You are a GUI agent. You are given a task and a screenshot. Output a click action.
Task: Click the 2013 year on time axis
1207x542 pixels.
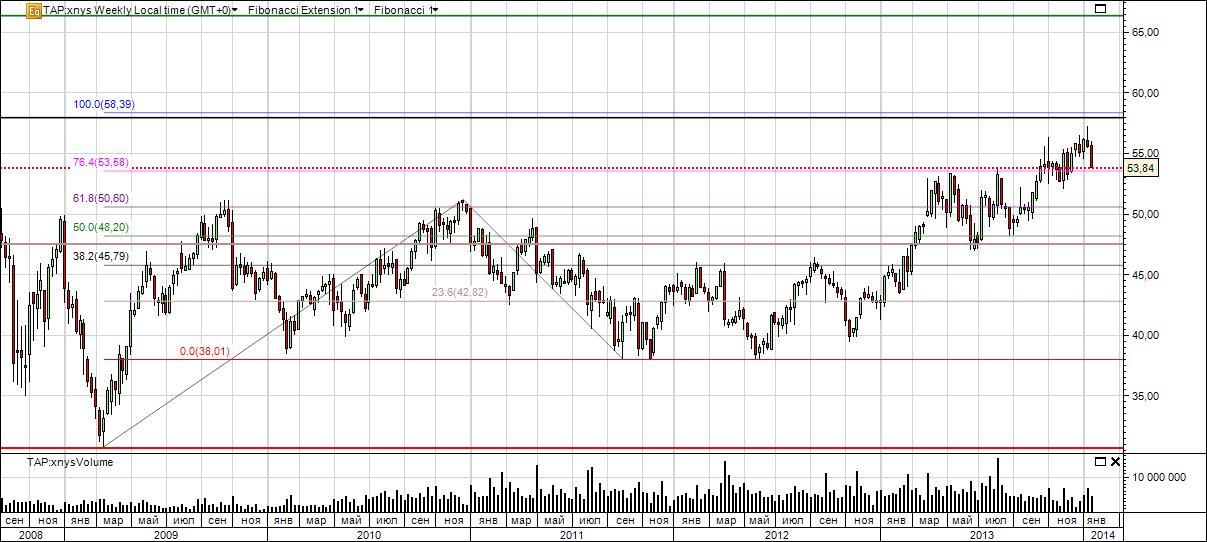[982, 535]
